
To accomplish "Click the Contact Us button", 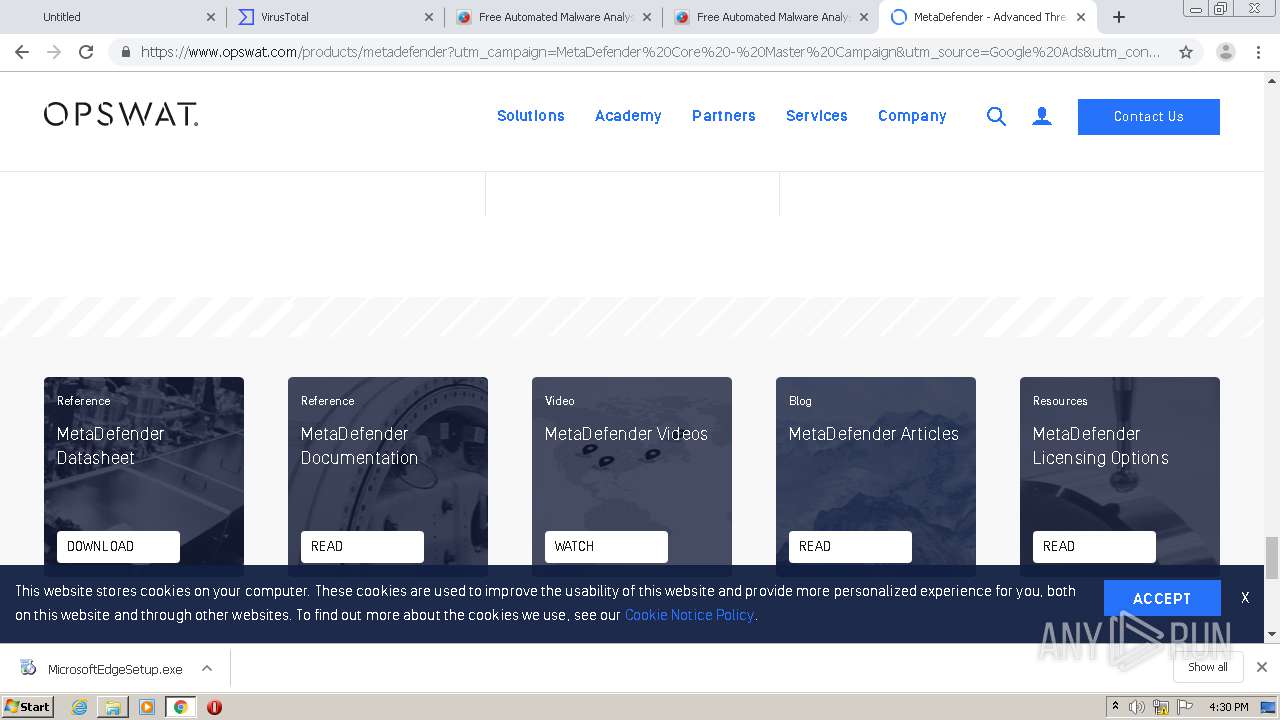I will click(x=1149, y=116).
